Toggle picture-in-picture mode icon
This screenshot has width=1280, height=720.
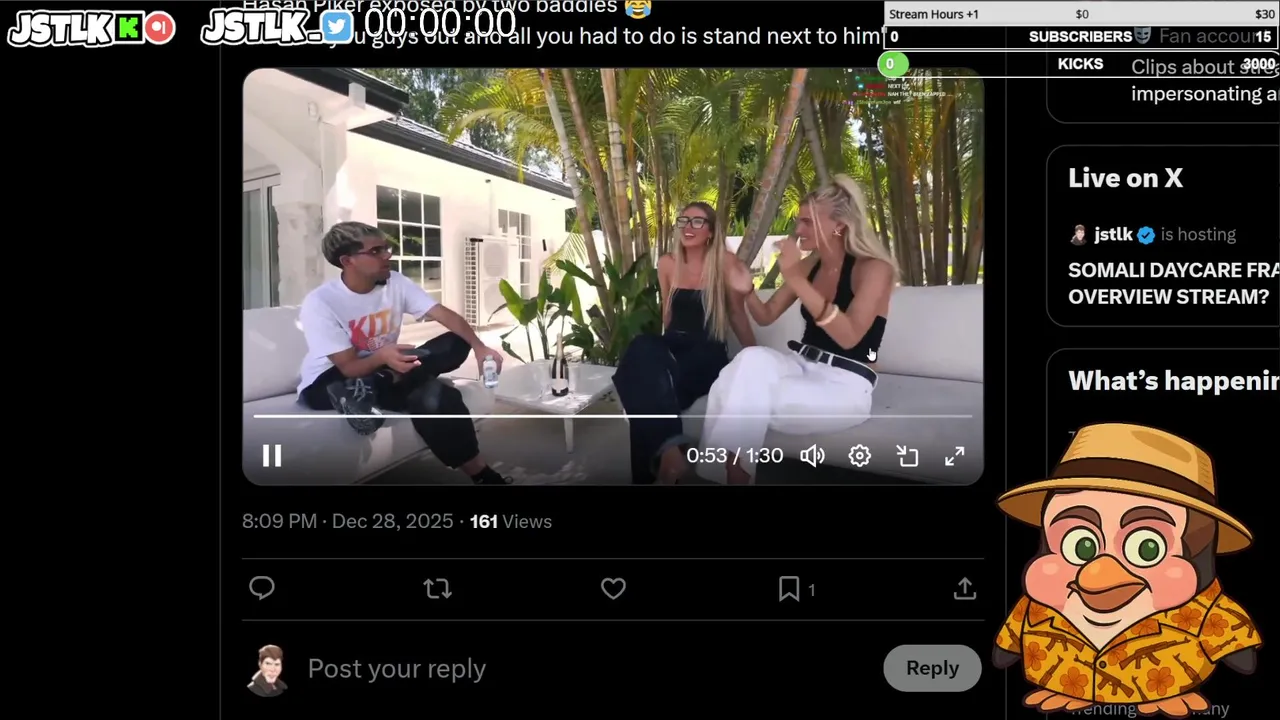coord(908,456)
